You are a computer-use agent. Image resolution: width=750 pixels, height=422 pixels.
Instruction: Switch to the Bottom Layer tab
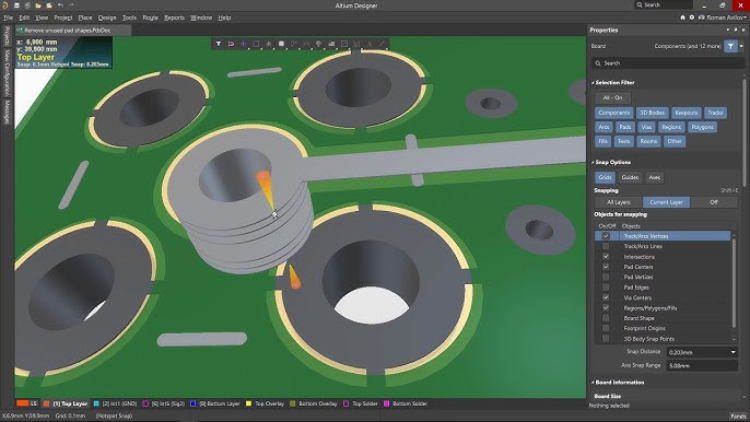click(x=219, y=403)
